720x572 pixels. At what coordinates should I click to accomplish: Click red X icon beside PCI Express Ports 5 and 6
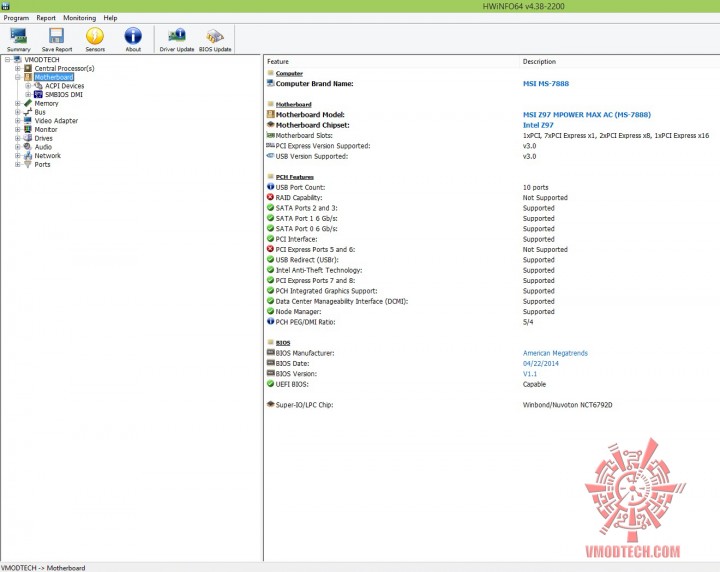270,249
